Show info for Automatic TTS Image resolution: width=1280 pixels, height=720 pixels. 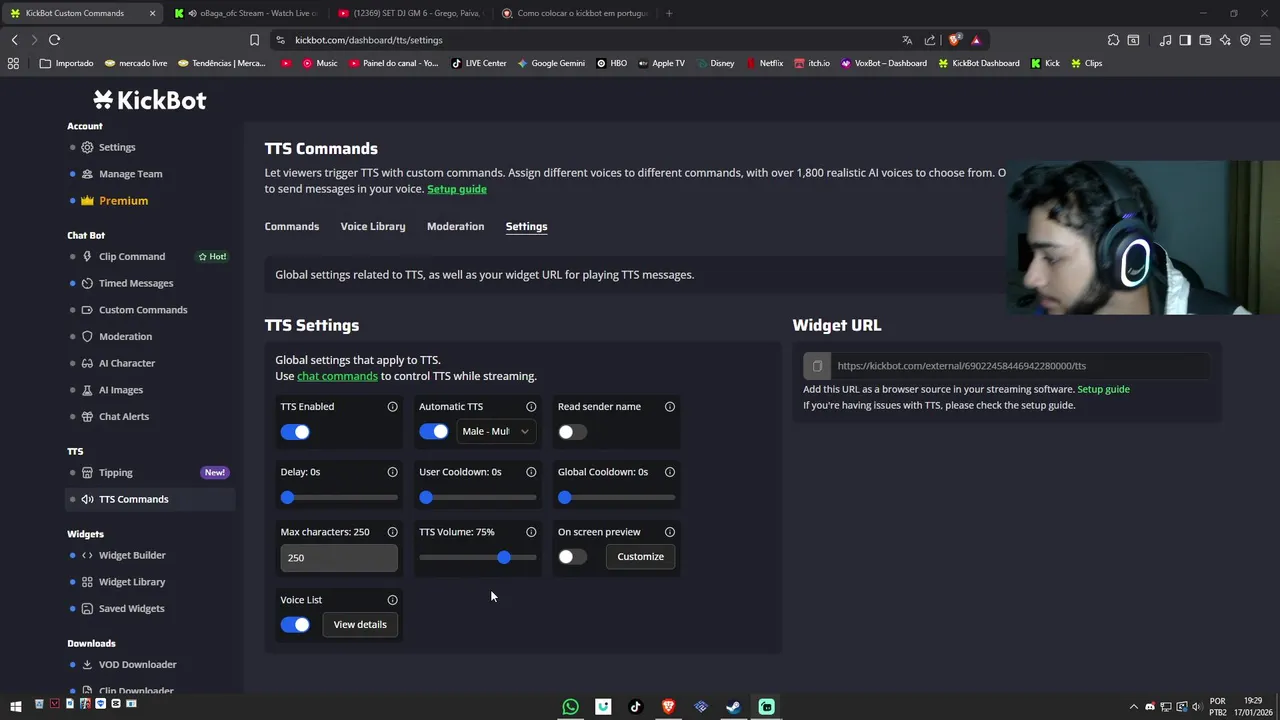click(x=531, y=407)
